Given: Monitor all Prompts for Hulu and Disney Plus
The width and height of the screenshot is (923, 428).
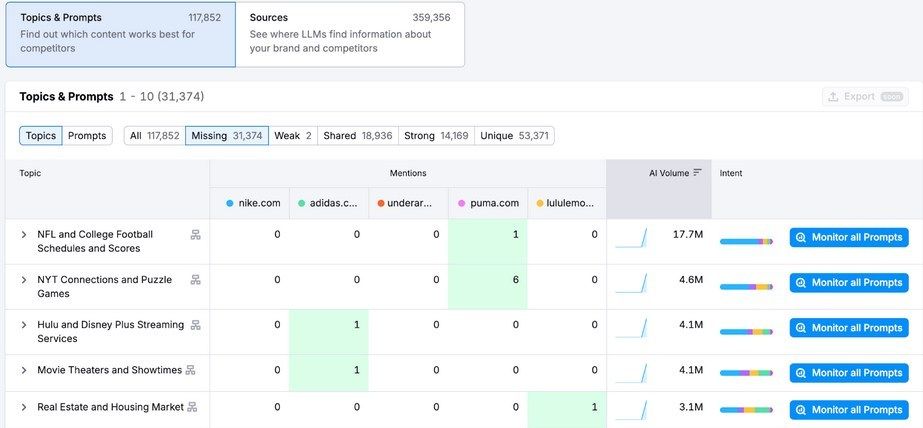Looking at the screenshot, I should click(849, 328).
